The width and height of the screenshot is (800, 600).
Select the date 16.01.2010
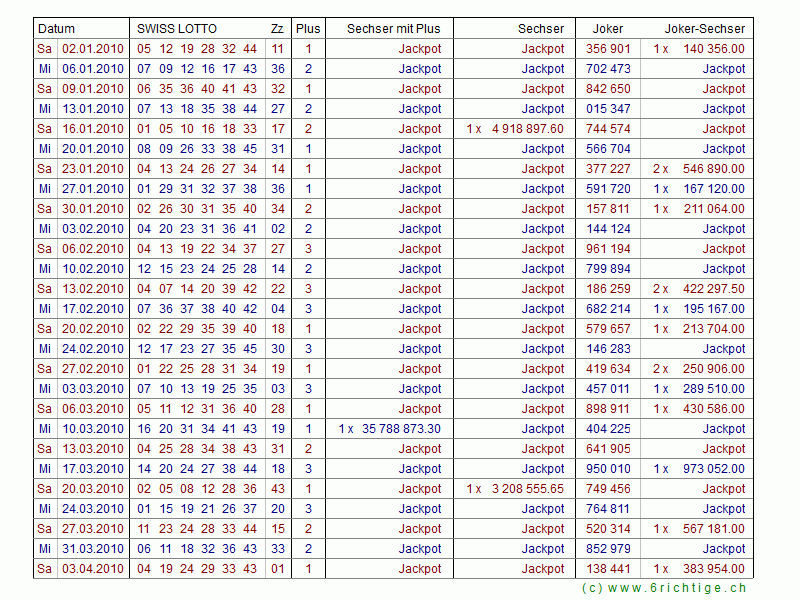93,129
